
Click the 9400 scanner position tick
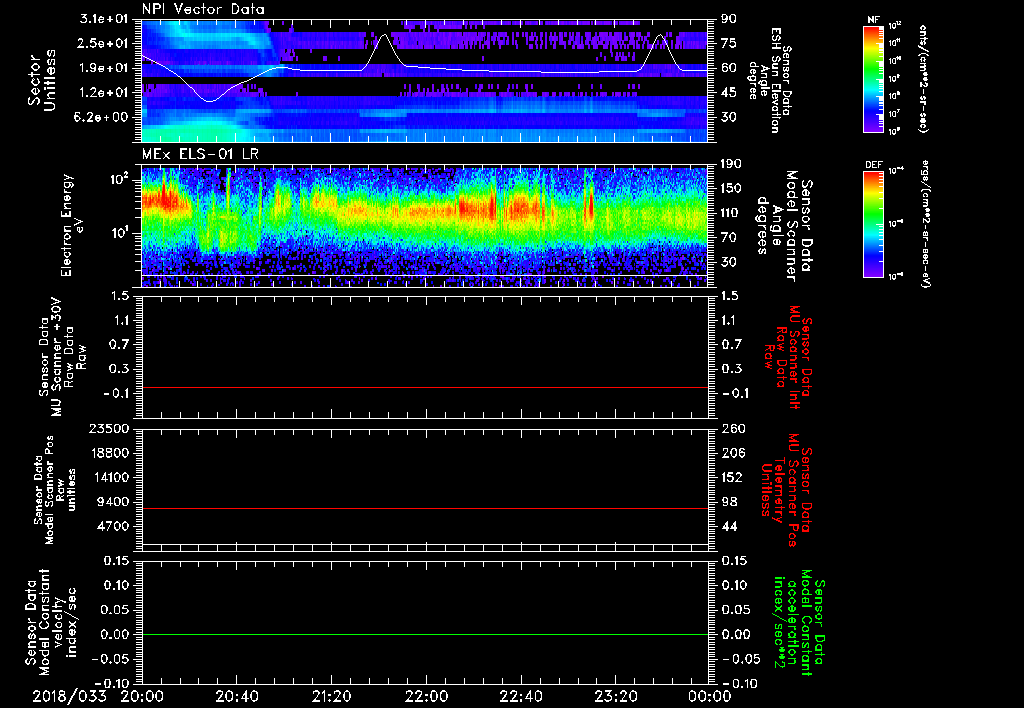(x=114, y=502)
